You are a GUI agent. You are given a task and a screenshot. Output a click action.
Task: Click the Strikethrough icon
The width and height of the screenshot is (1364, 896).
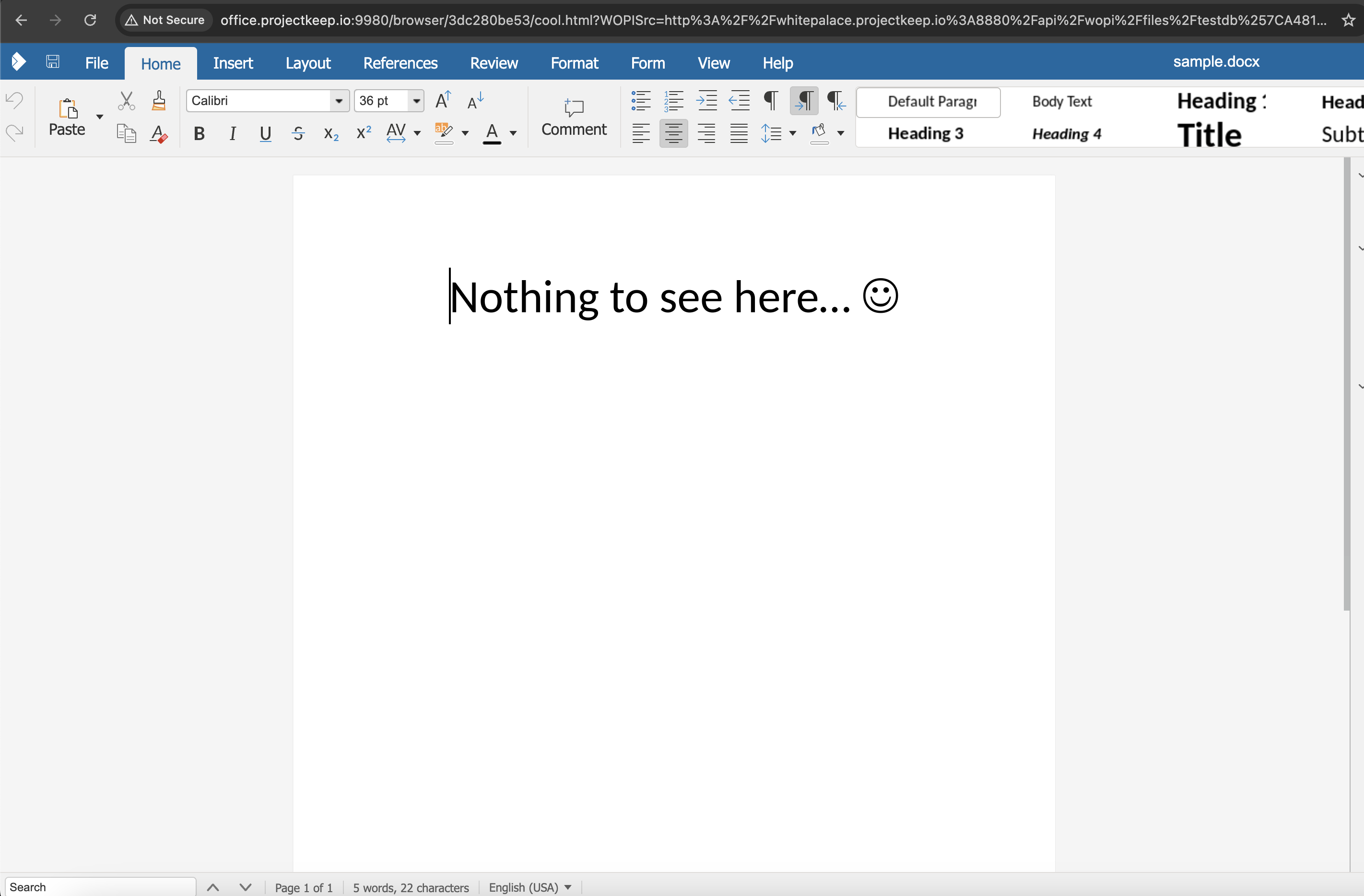tap(298, 134)
